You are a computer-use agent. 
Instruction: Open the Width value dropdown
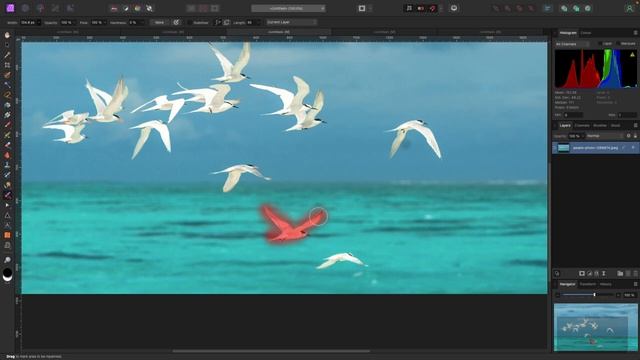coord(39,22)
